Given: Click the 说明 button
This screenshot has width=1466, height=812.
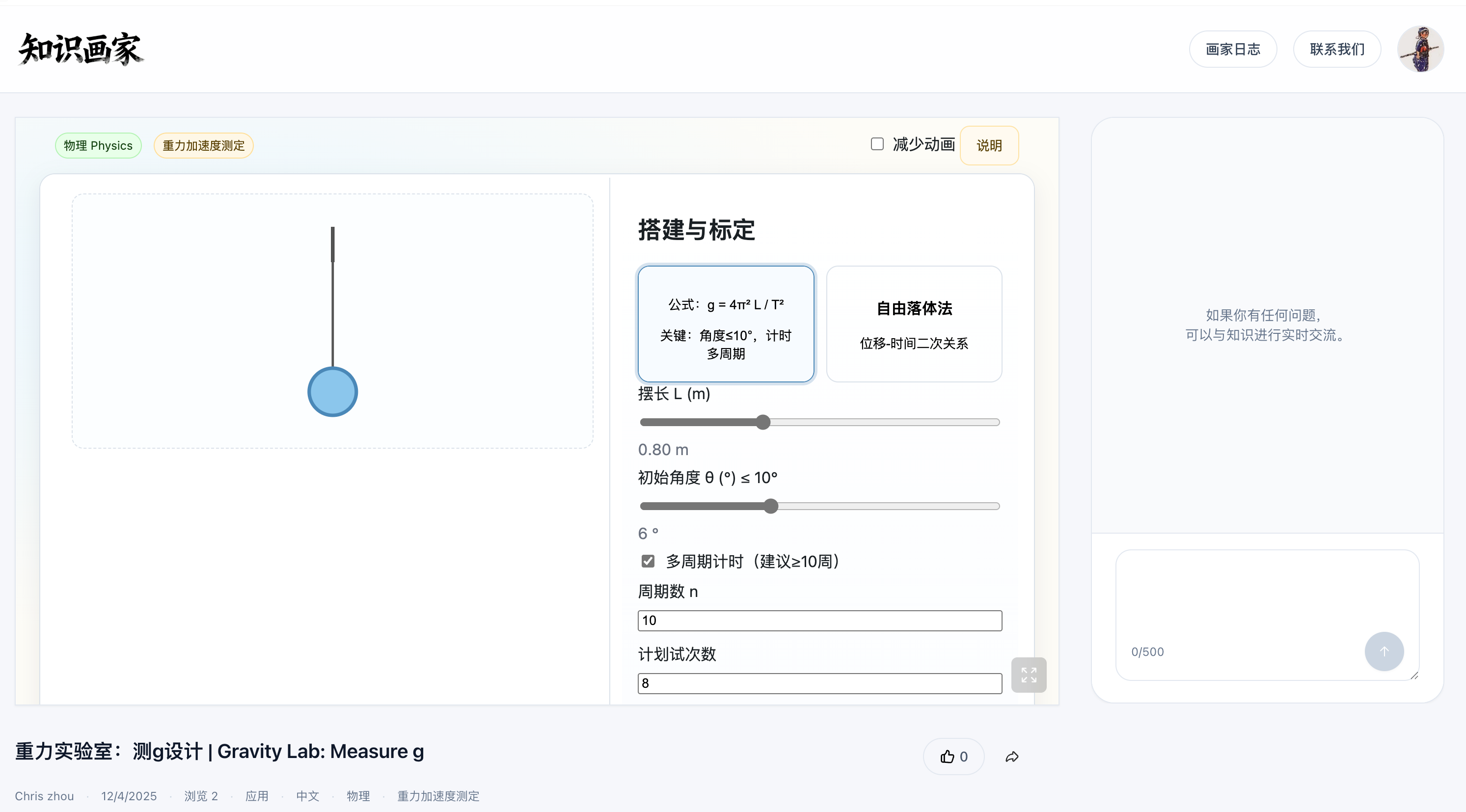Looking at the screenshot, I should pos(989,146).
